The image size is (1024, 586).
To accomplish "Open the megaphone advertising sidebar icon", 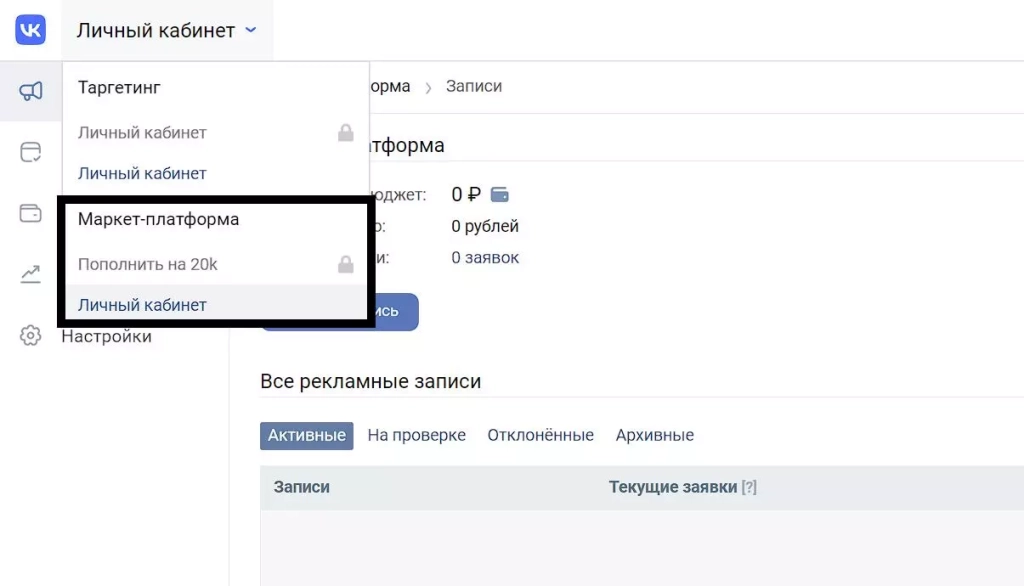I will (x=31, y=91).
